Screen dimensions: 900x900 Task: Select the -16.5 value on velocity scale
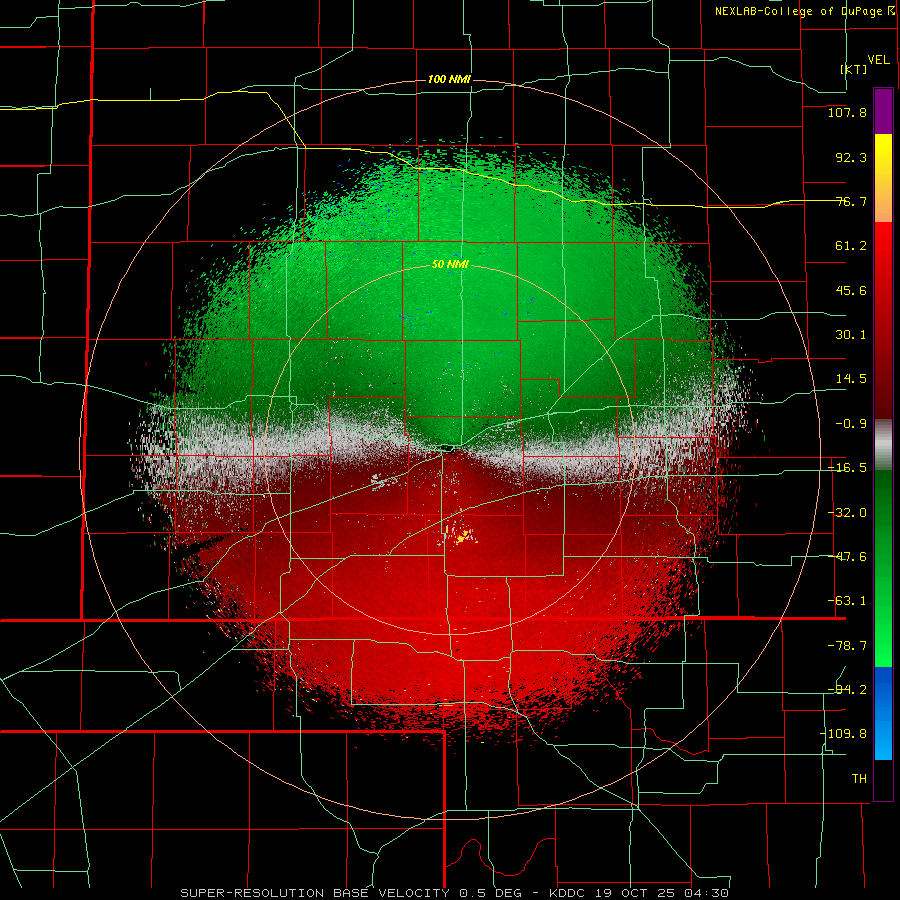pyautogui.click(x=847, y=468)
